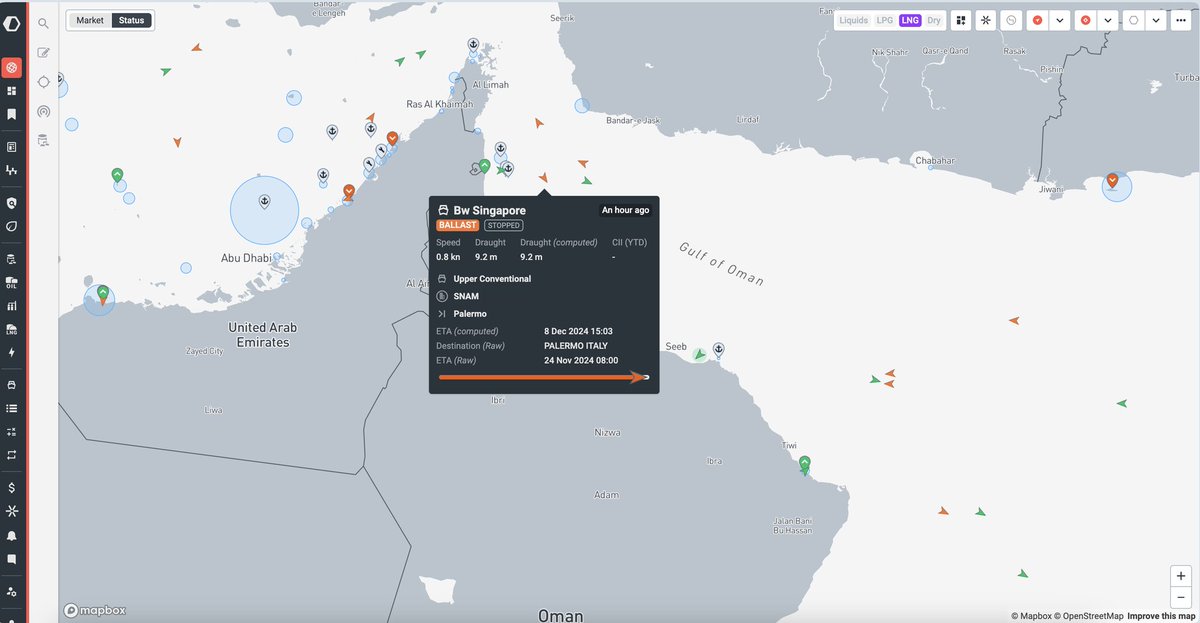Viewport: 1200px width, 623px height.
Task: Toggle the red target installation layer button
Action: [1085, 20]
